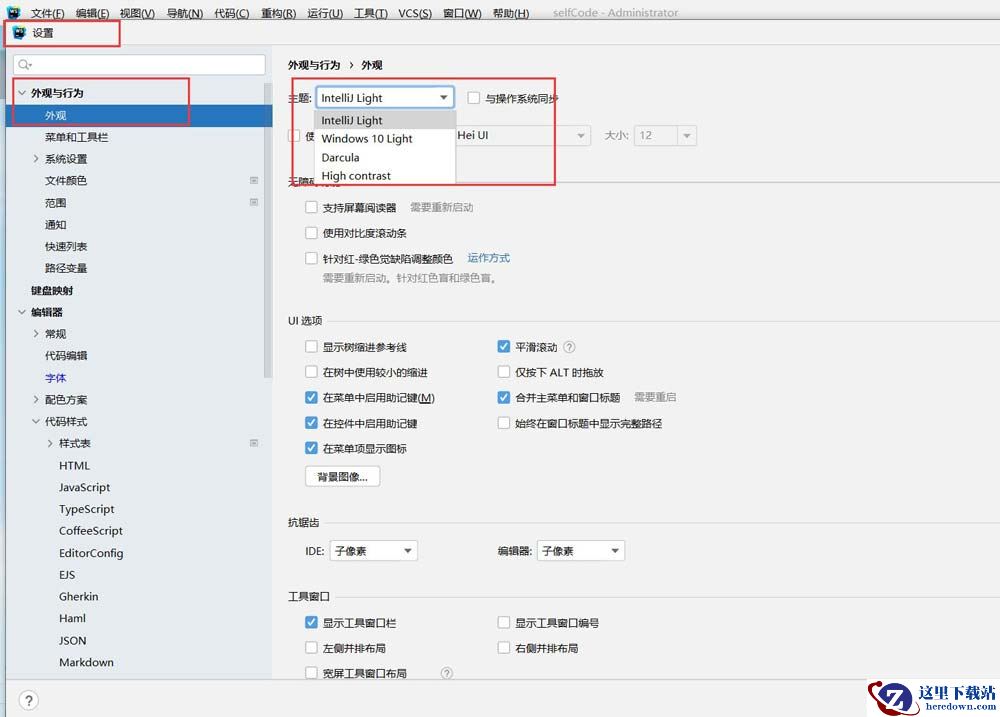Pick High contrast theme option
This screenshot has width=1000, height=717.
click(385, 175)
